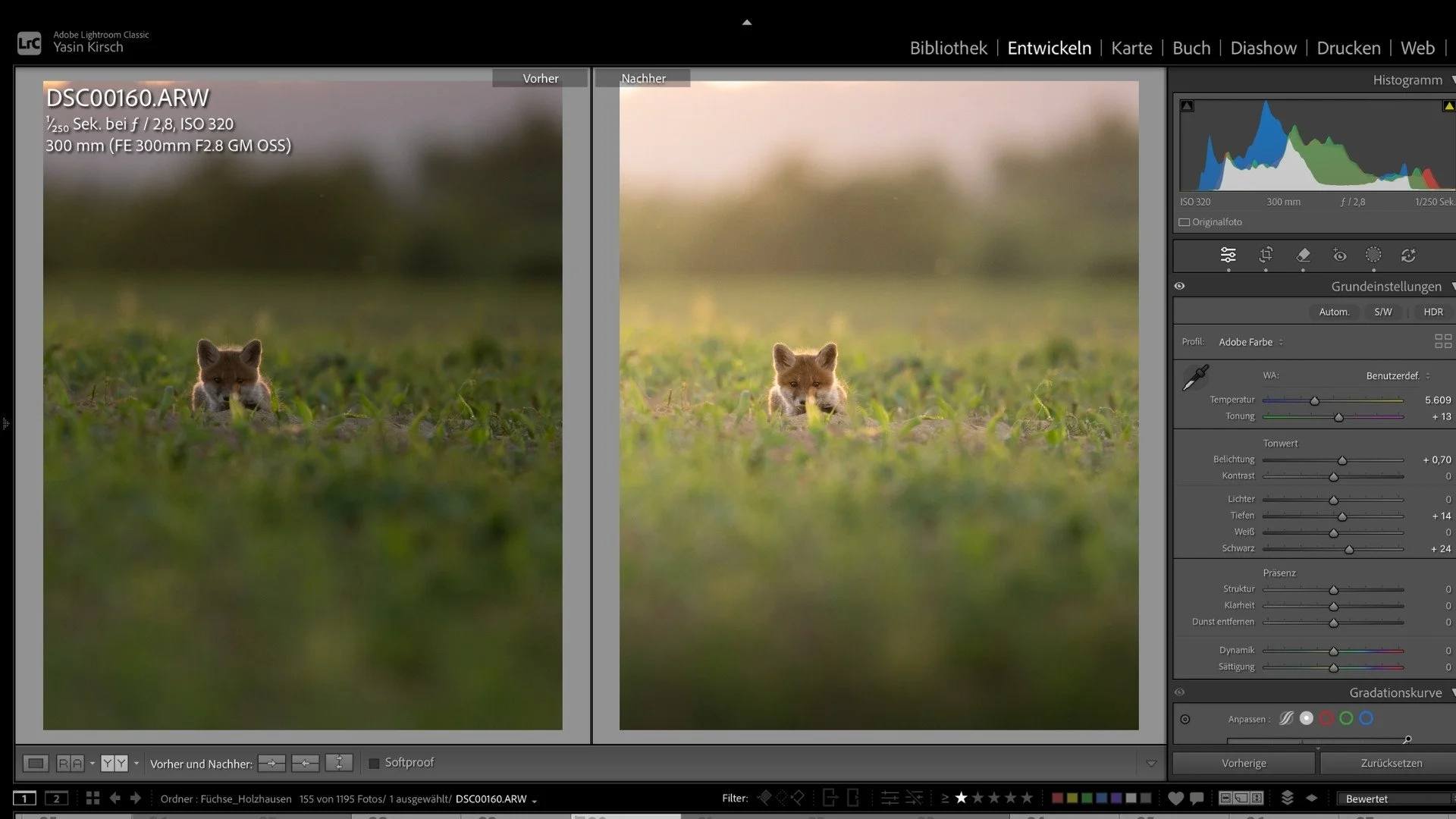Filter by rejected flag status
Image resolution: width=1456 pixels, height=819 pixels.
point(798,798)
